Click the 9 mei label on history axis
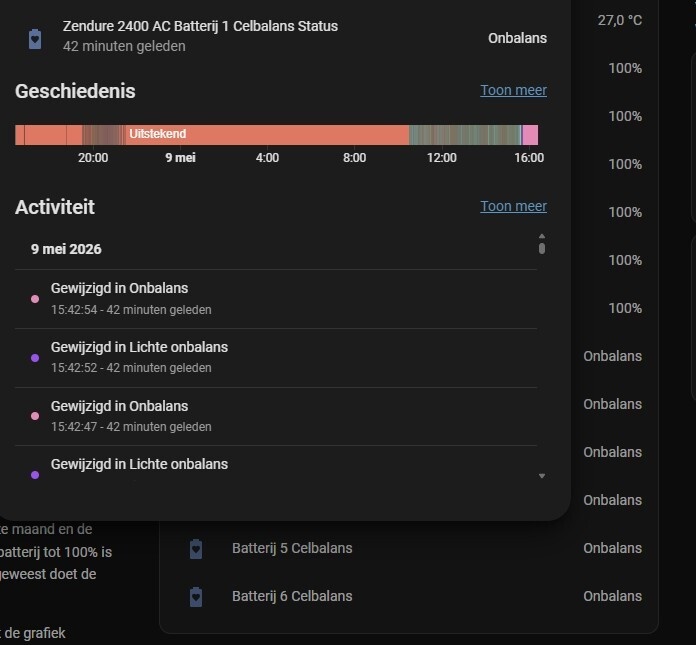The image size is (696, 645). point(180,158)
